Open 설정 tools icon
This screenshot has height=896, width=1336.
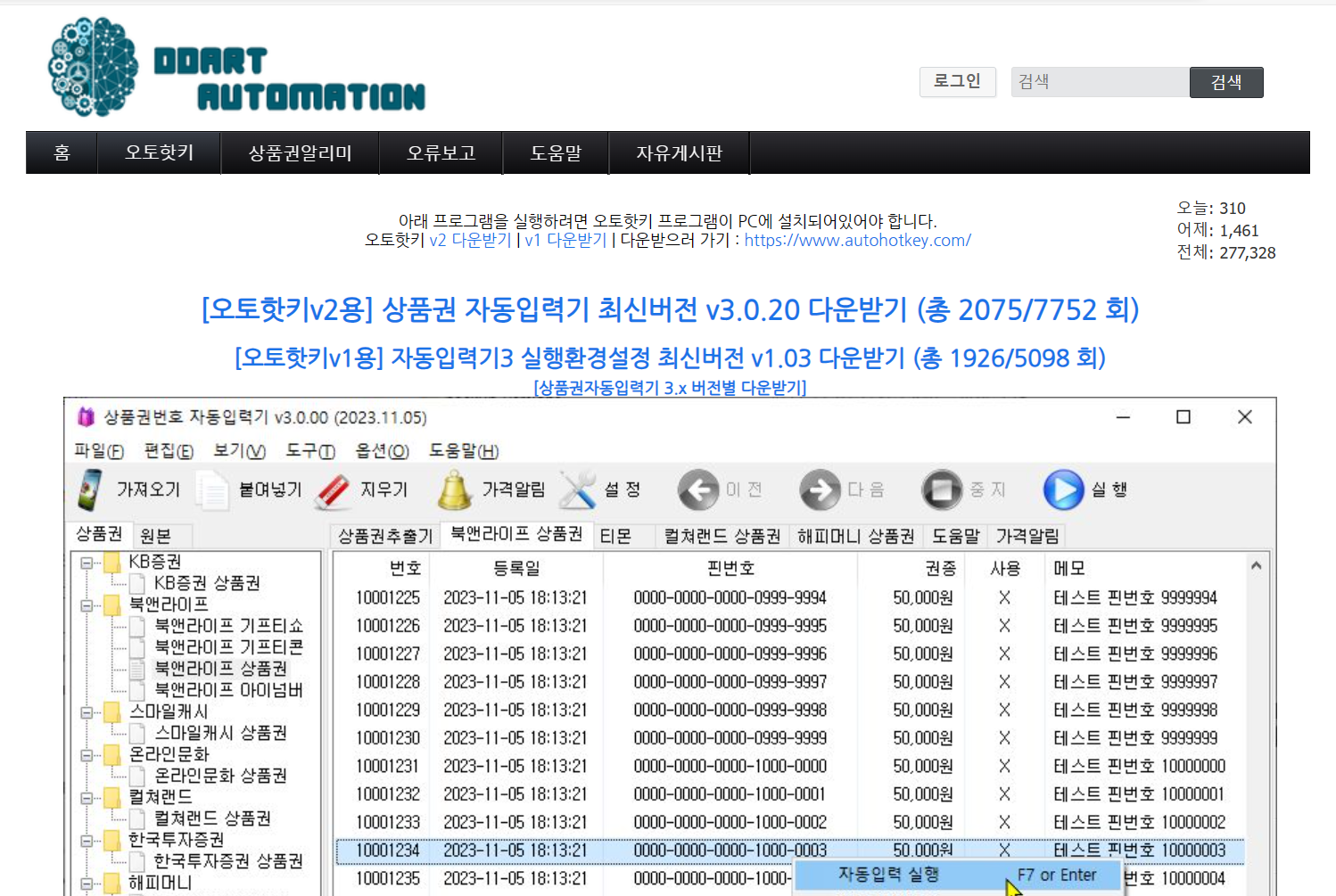click(578, 490)
